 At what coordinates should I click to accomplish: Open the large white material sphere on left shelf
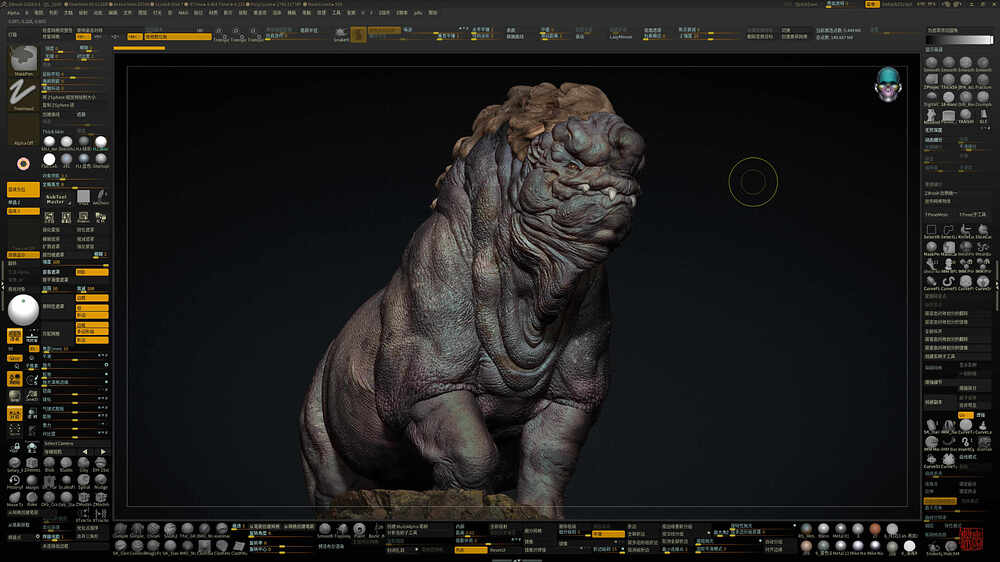24,310
